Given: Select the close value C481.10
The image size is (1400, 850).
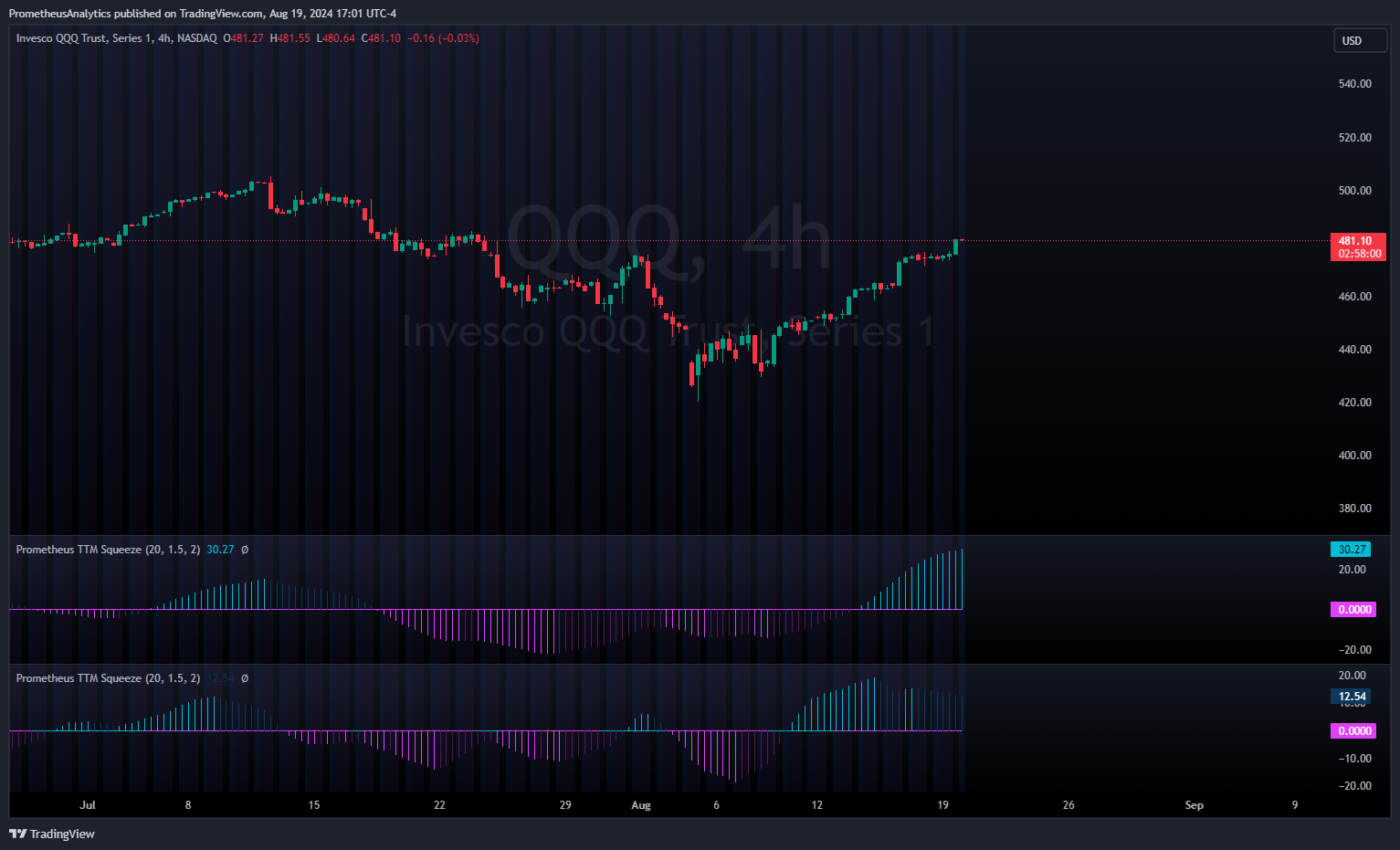Looking at the screenshot, I should (x=381, y=38).
